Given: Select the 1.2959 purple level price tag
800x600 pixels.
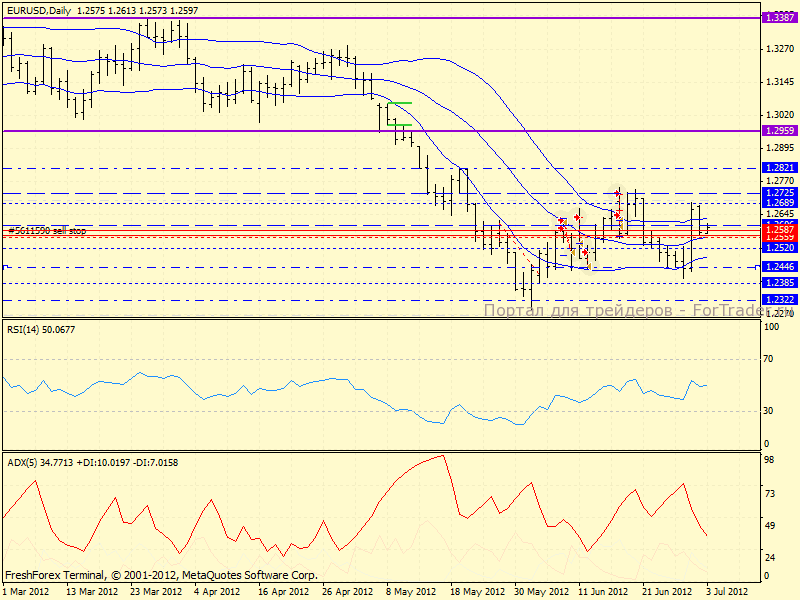Looking at the screenshot, I should [x=777, y=131].
